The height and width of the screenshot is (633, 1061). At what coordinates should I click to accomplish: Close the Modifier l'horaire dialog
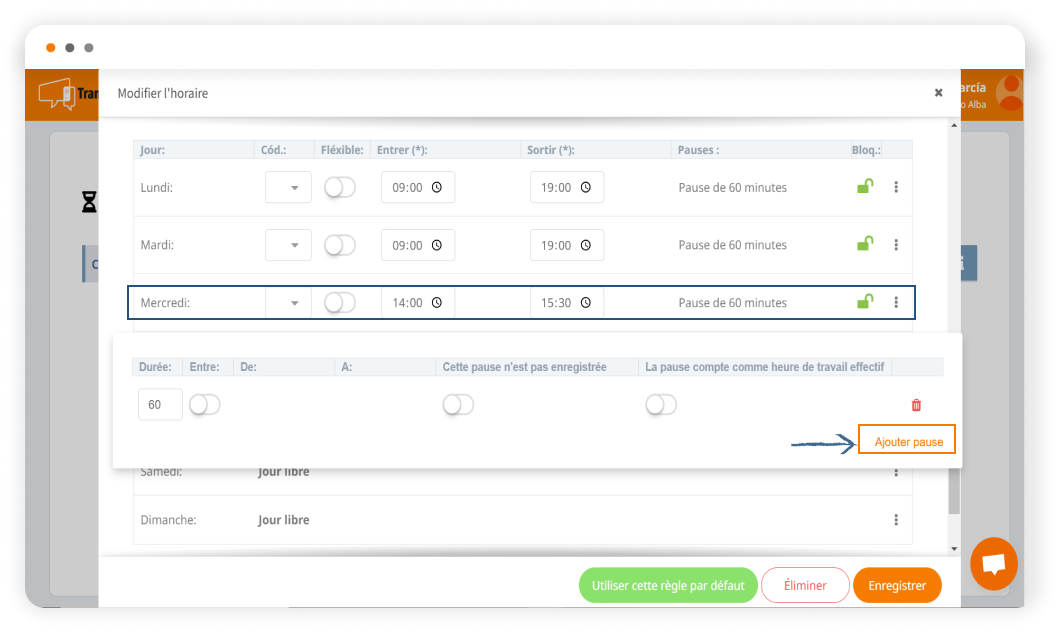click(x=938, y=93)
